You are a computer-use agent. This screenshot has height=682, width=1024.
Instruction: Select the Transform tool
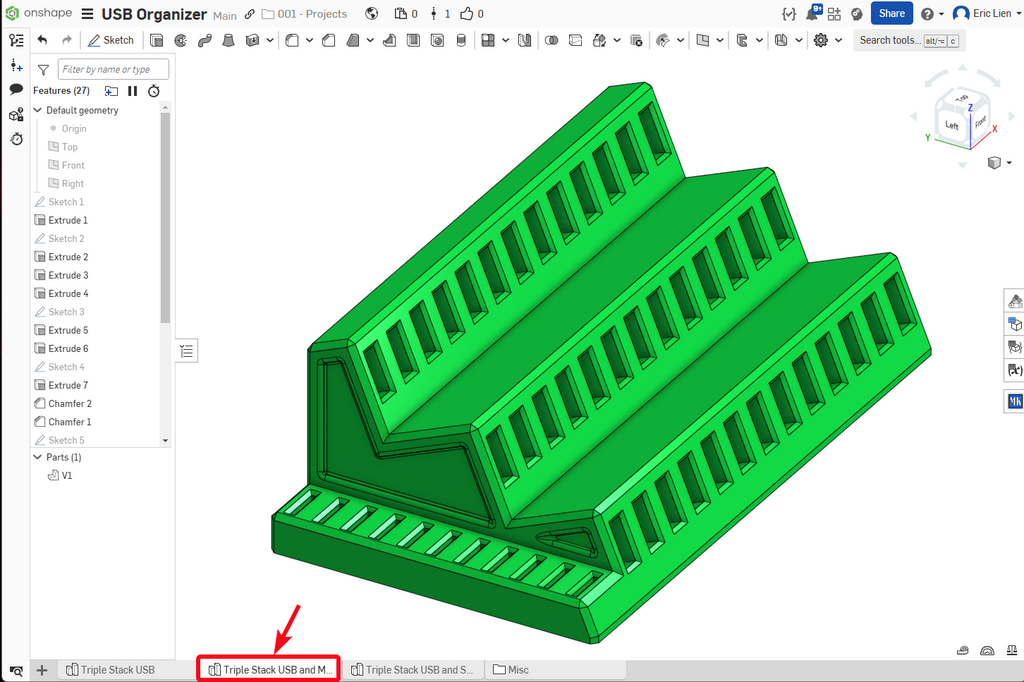pos(600,41)
